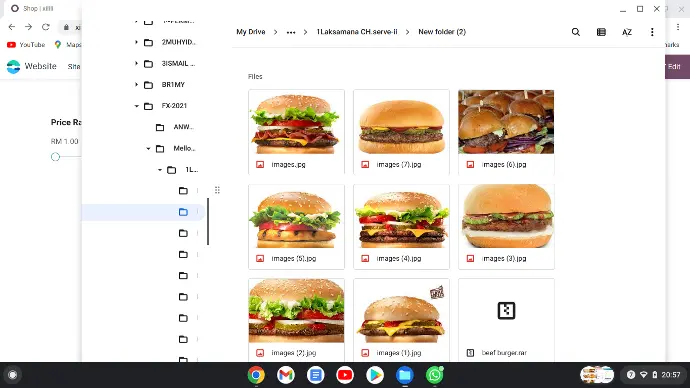Click the highlighted blue folder in sidebar

[x=184, y=212]
